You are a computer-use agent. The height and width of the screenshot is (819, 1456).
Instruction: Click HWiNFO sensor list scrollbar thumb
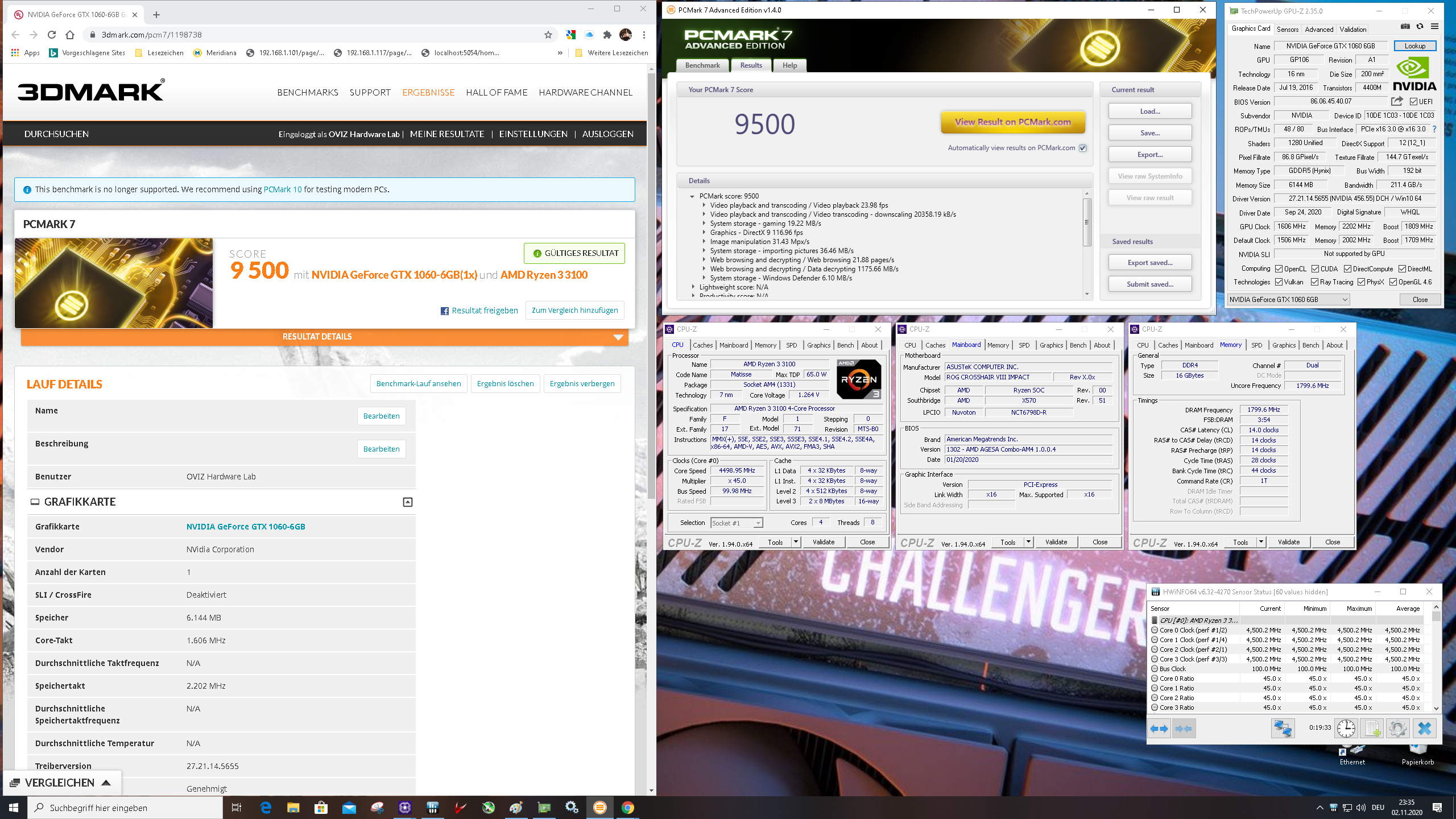[x=1436, y=616]
